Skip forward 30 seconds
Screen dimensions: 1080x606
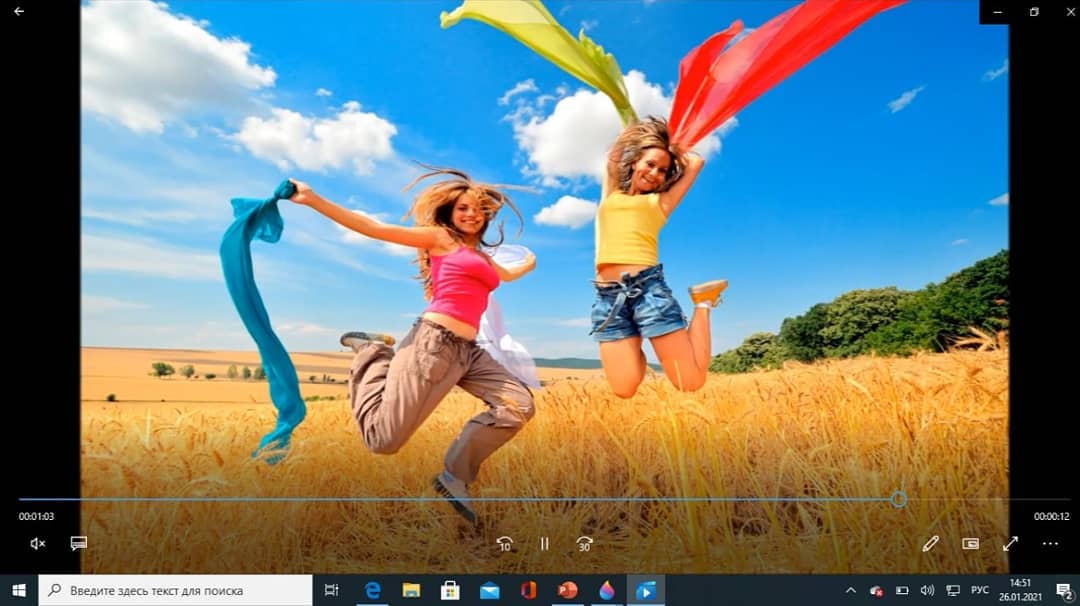tap(585, 544)
